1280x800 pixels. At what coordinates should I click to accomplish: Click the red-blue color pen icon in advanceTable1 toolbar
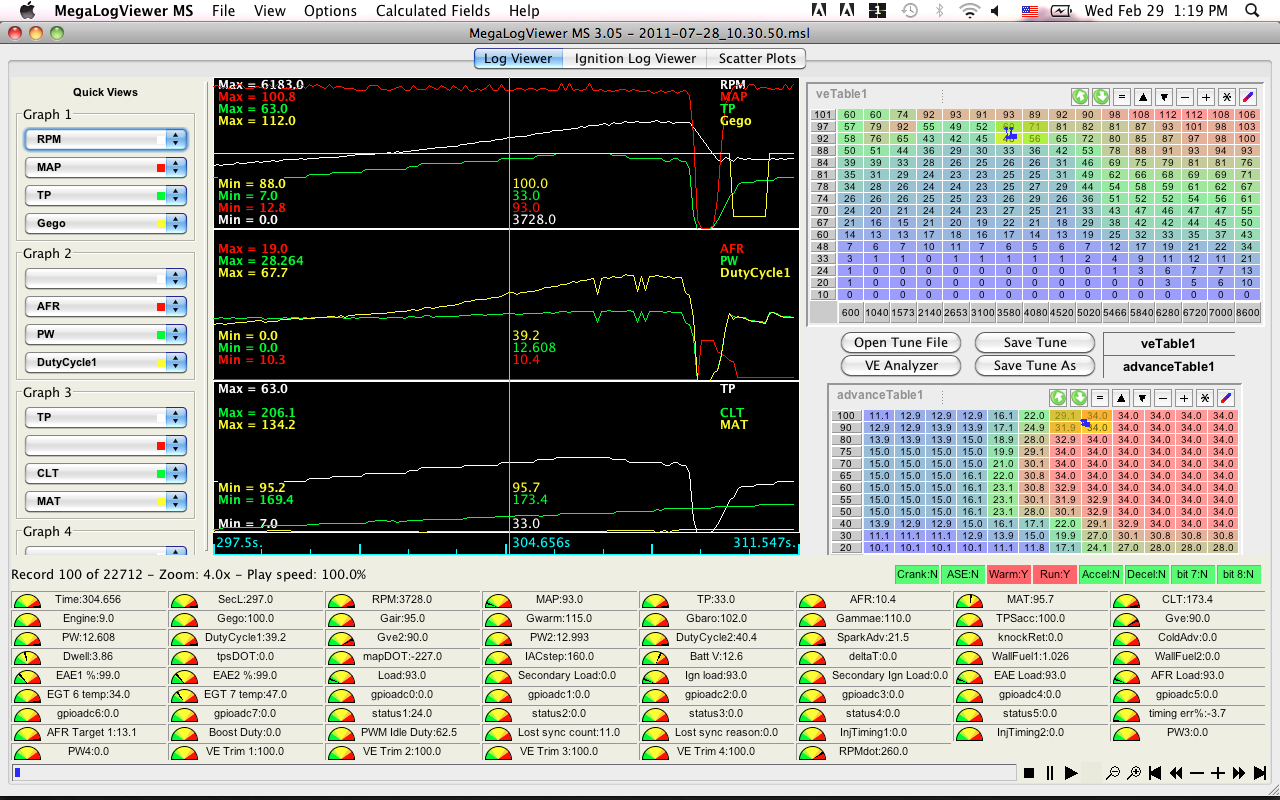[x=1226, y=397]
